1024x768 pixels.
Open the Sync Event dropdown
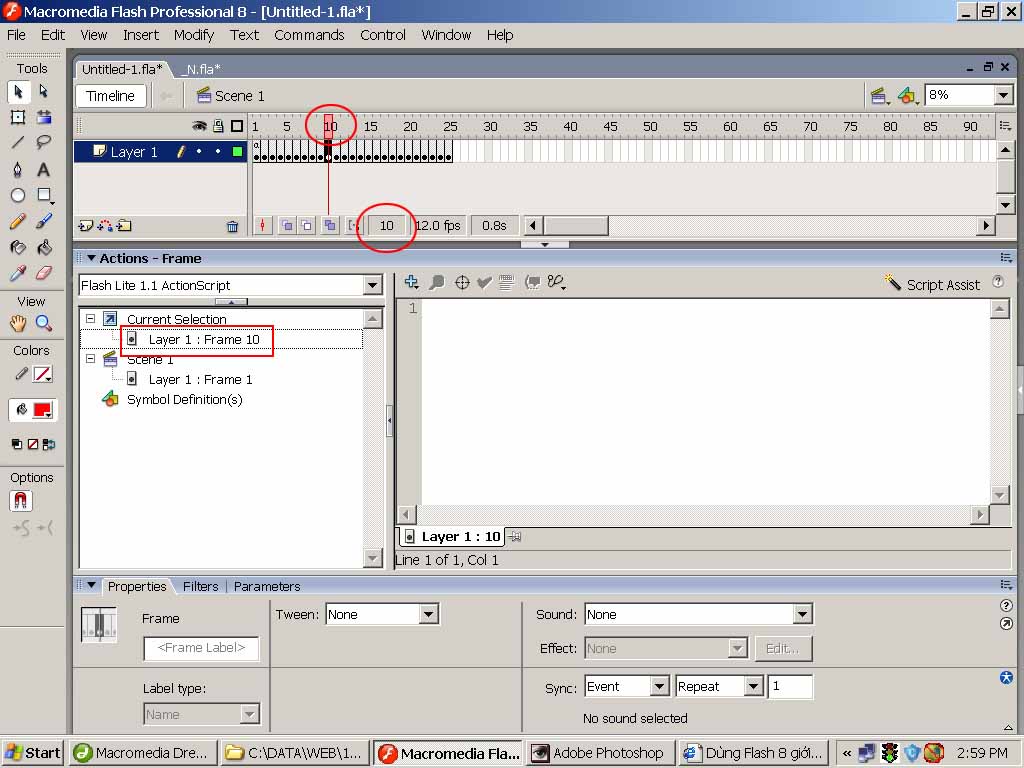click(660, 686)
